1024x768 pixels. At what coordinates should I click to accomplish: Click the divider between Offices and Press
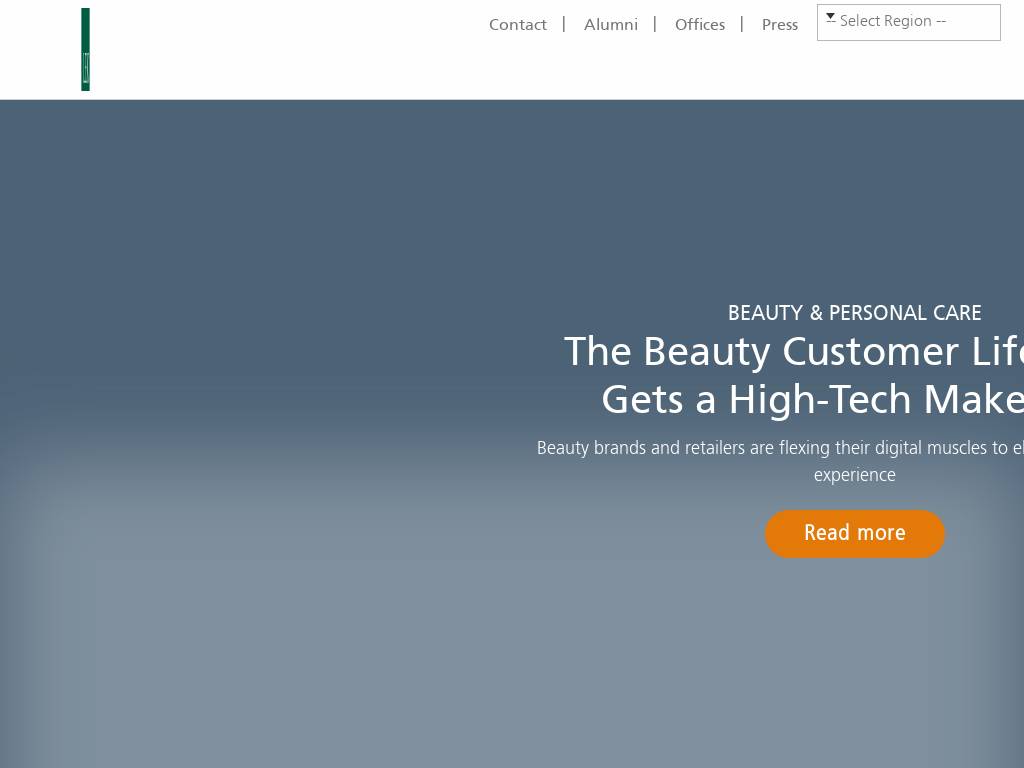(x=742, y=24)
